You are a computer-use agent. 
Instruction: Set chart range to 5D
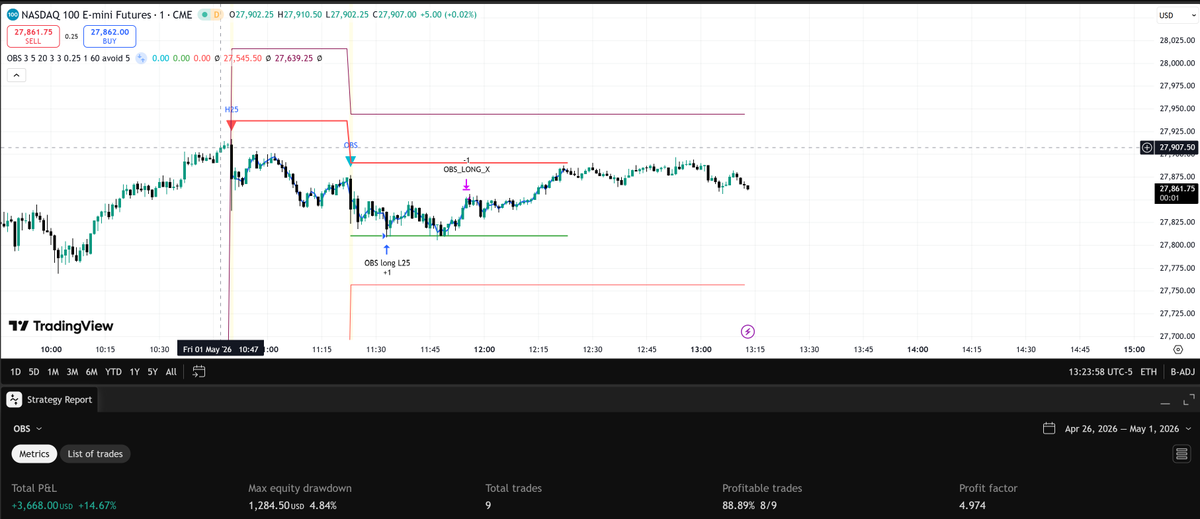34,371
